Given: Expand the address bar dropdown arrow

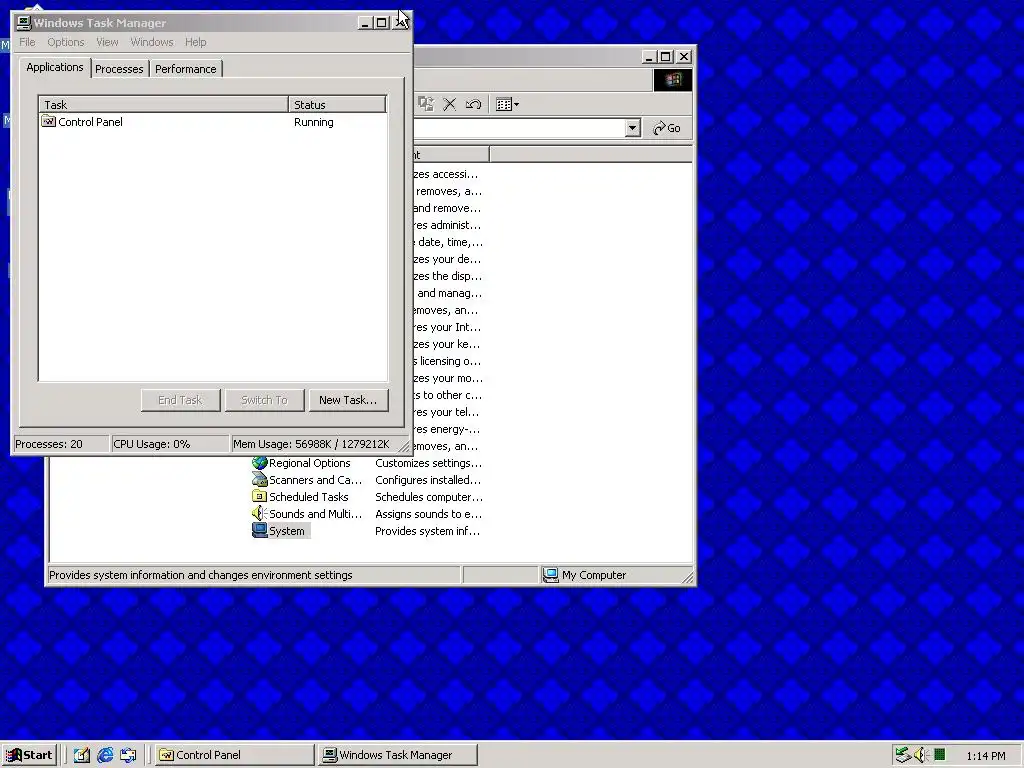Looking at the screenshot, I should coord(632,128).
